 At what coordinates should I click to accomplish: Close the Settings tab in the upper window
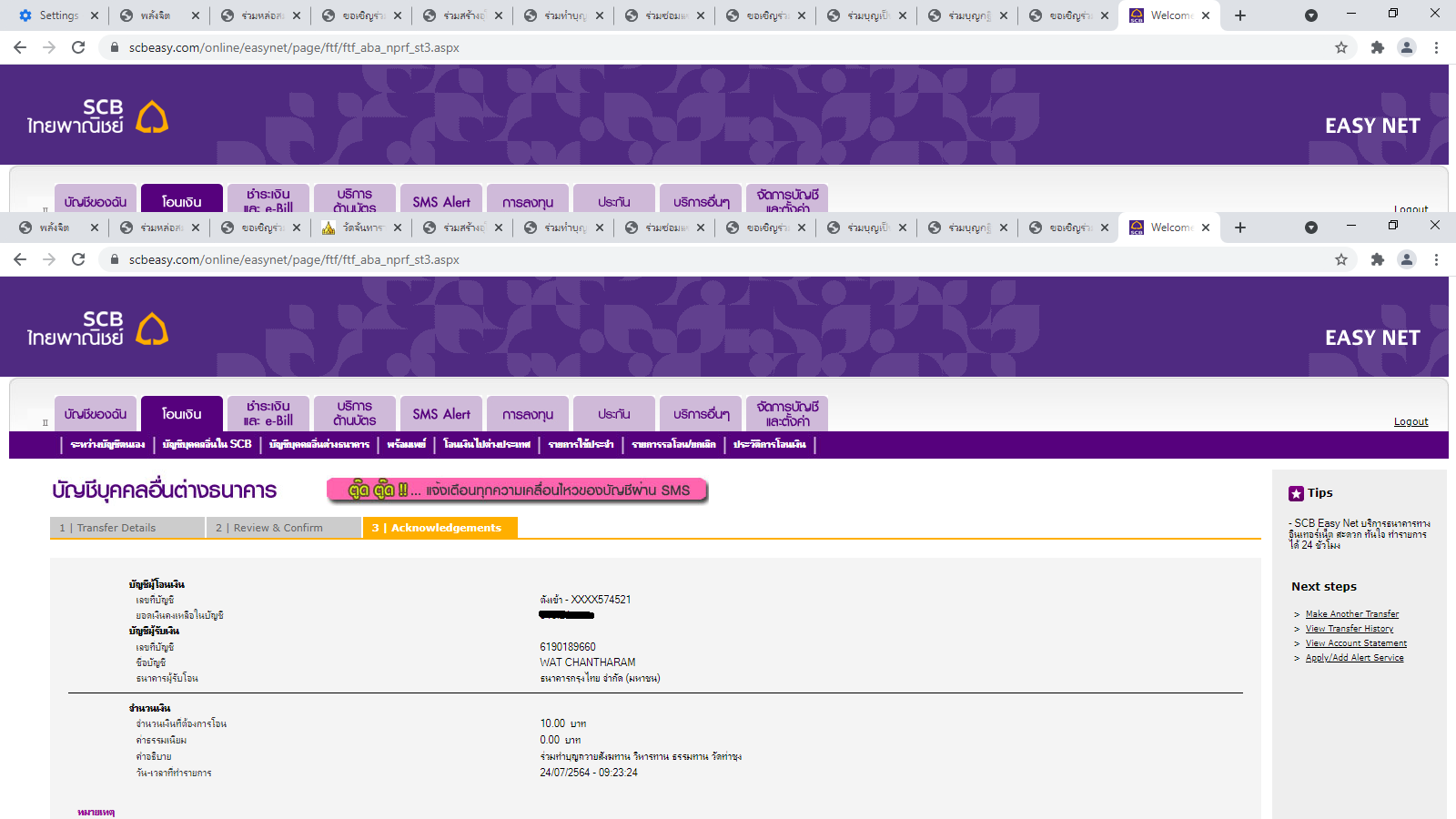click(x=94, y=15)
